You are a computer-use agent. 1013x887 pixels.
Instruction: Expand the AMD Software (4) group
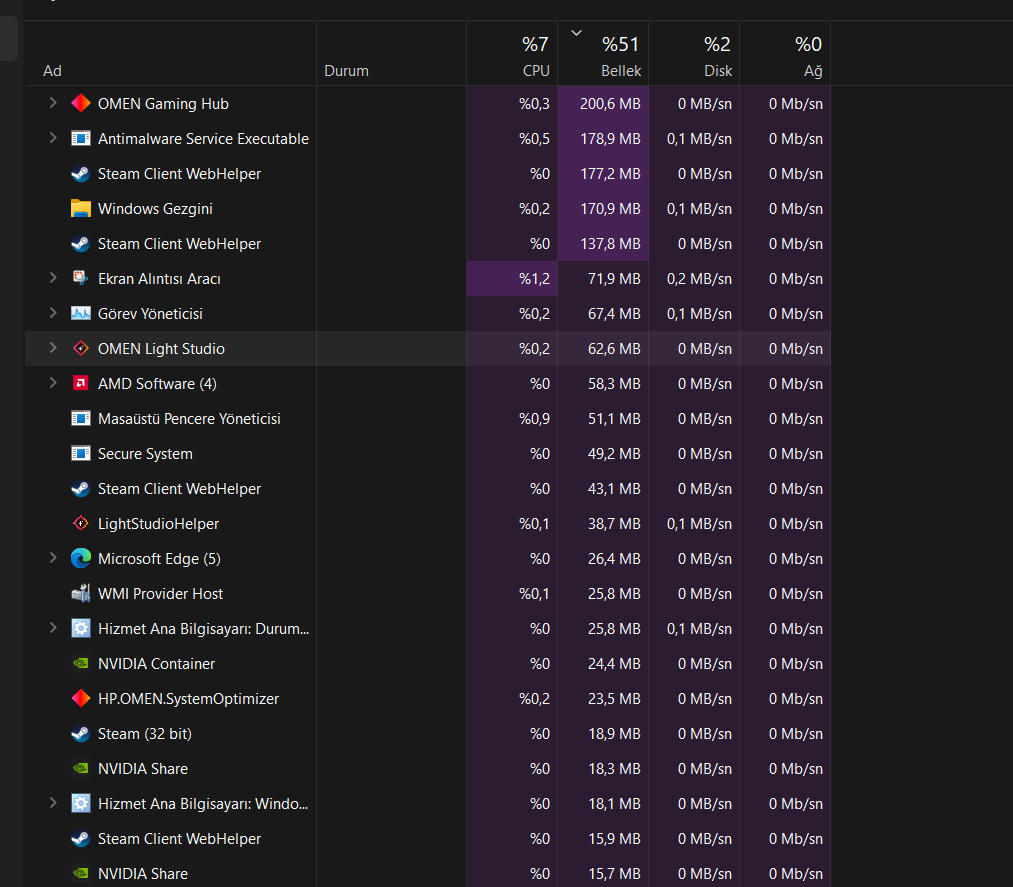(x=53, y=382)
